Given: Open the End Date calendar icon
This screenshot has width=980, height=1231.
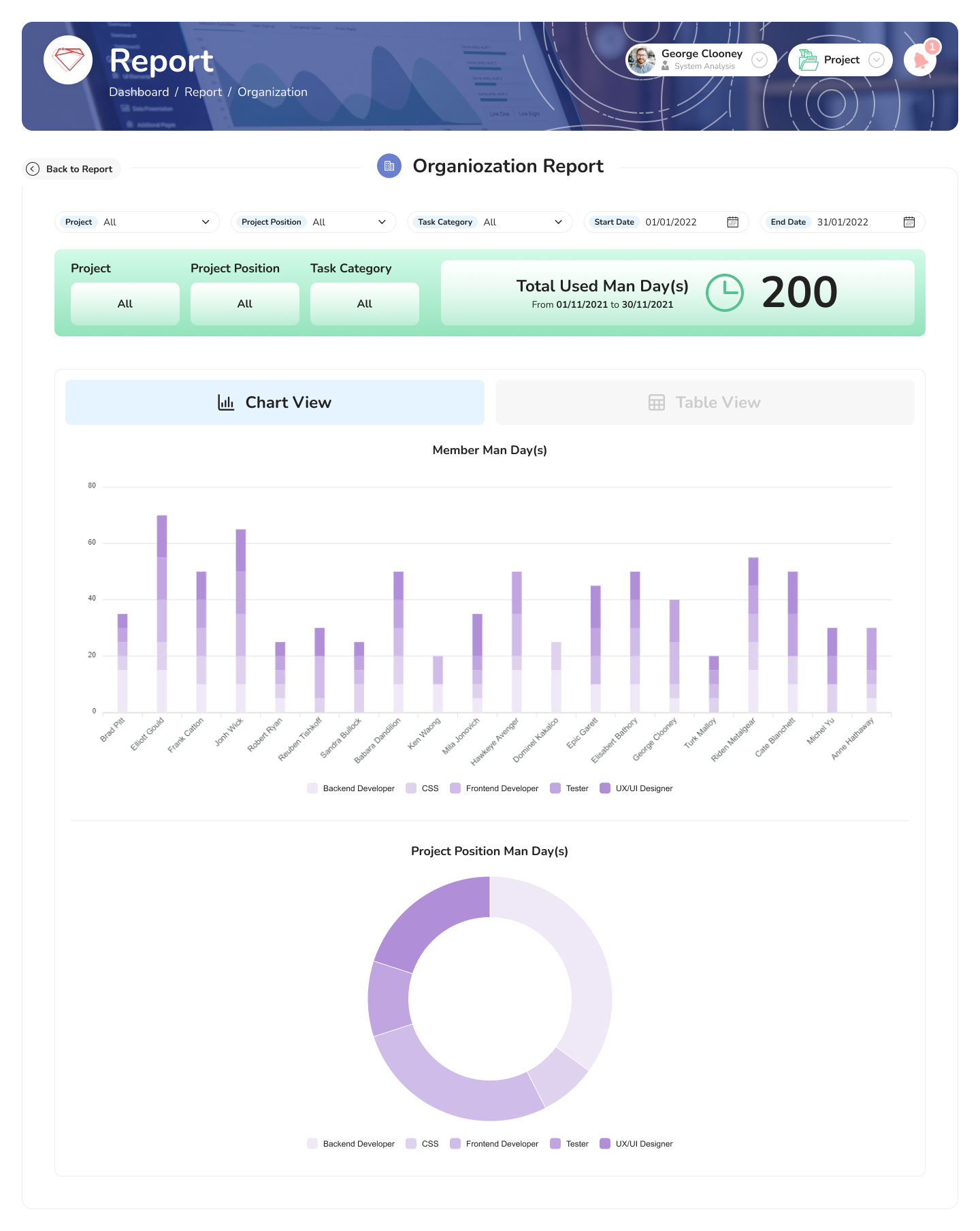Looking at the screenshot, I should (x=909, y=222).
